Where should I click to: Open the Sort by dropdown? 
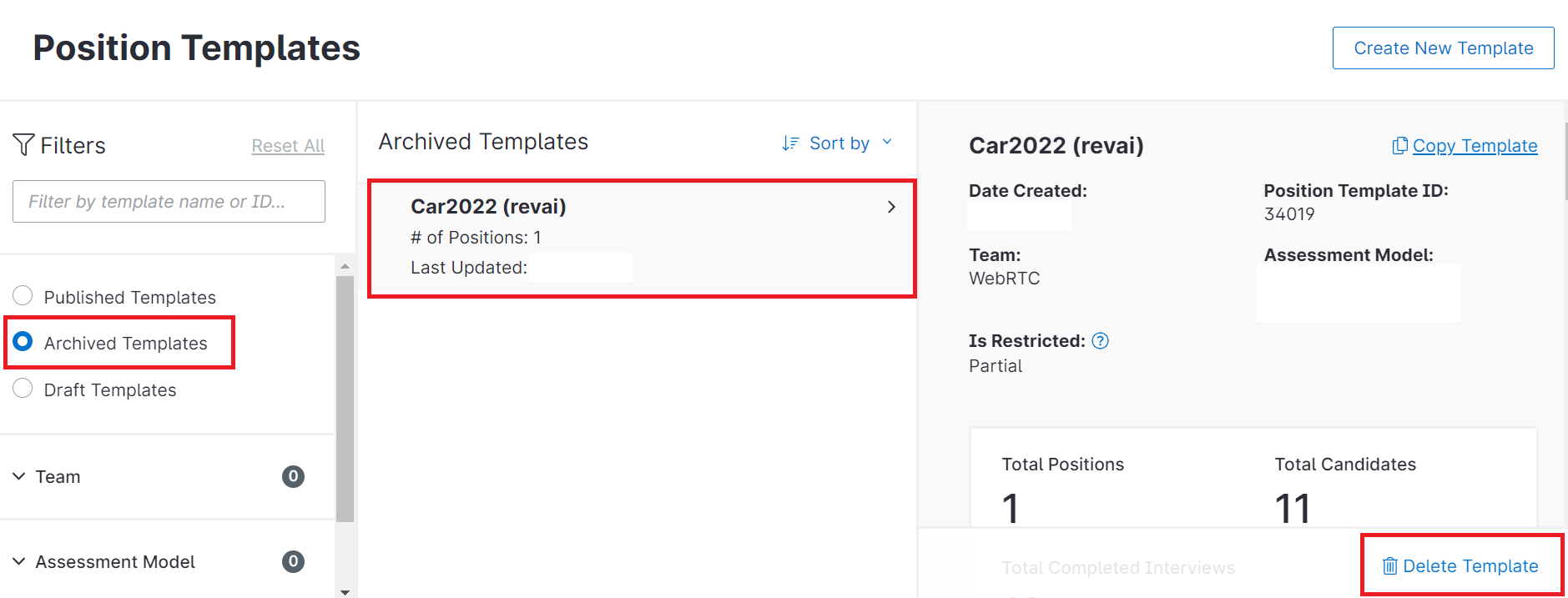(839, 143)
